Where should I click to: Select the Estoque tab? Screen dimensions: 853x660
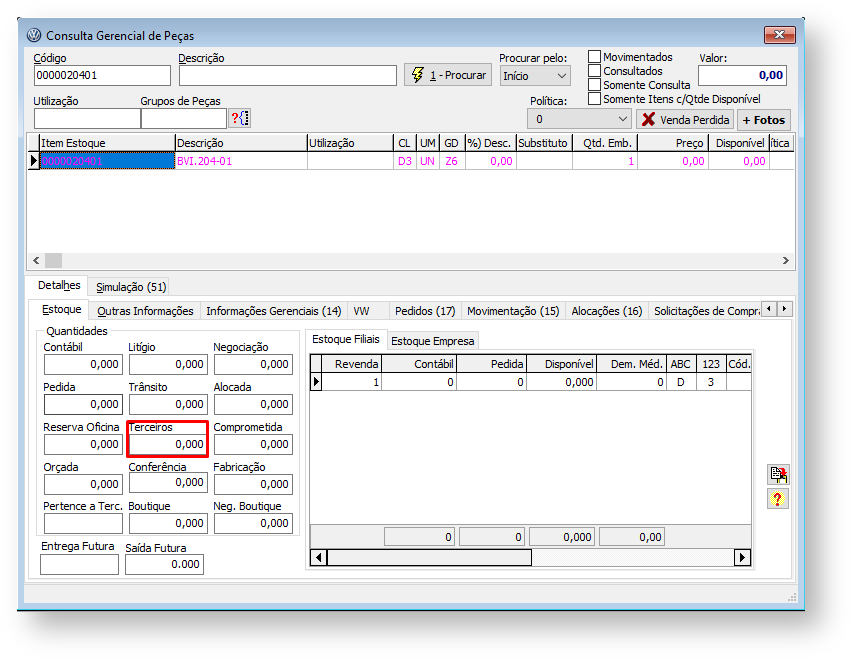61,309
